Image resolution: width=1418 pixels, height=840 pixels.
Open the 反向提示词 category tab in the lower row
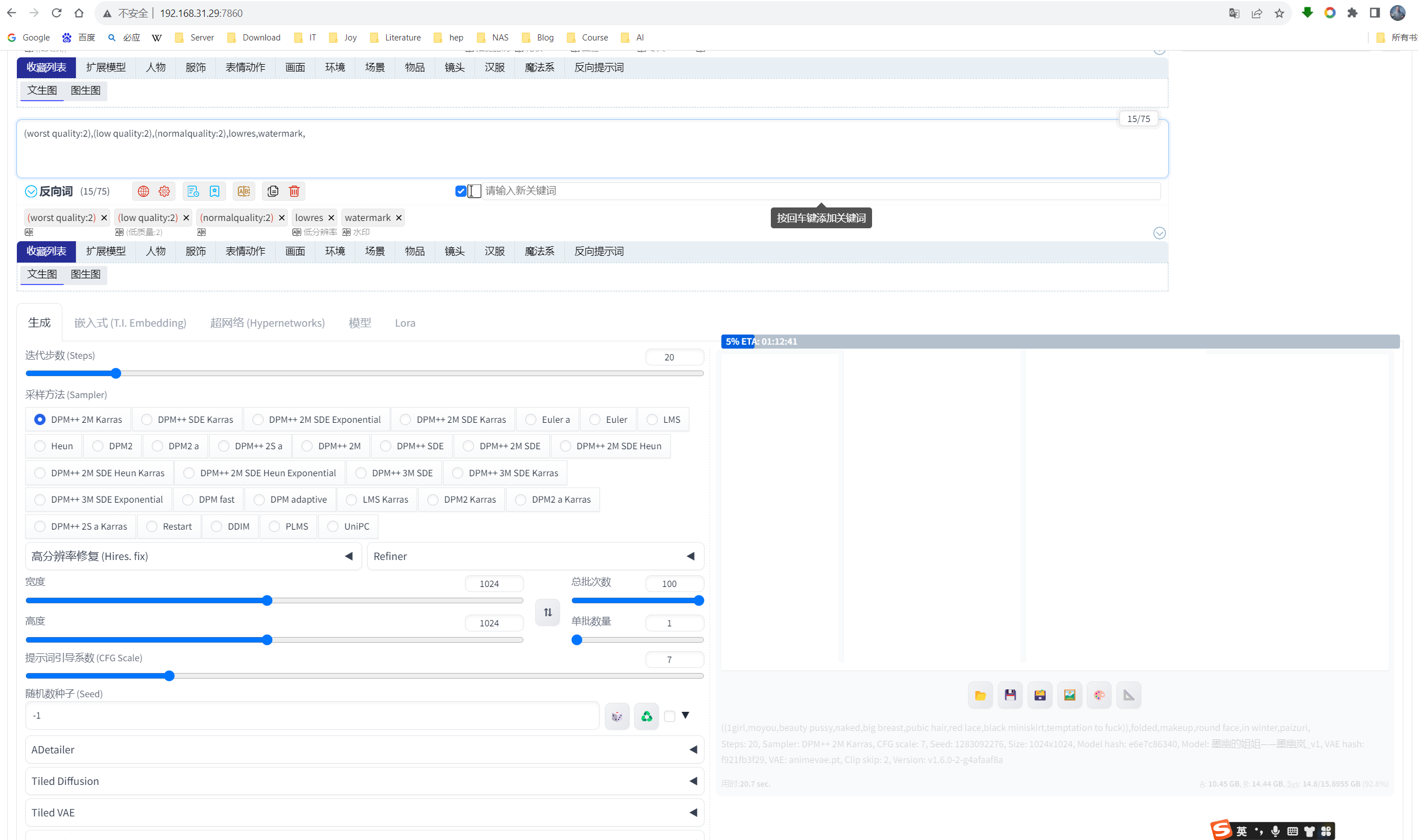pos(599,251)
